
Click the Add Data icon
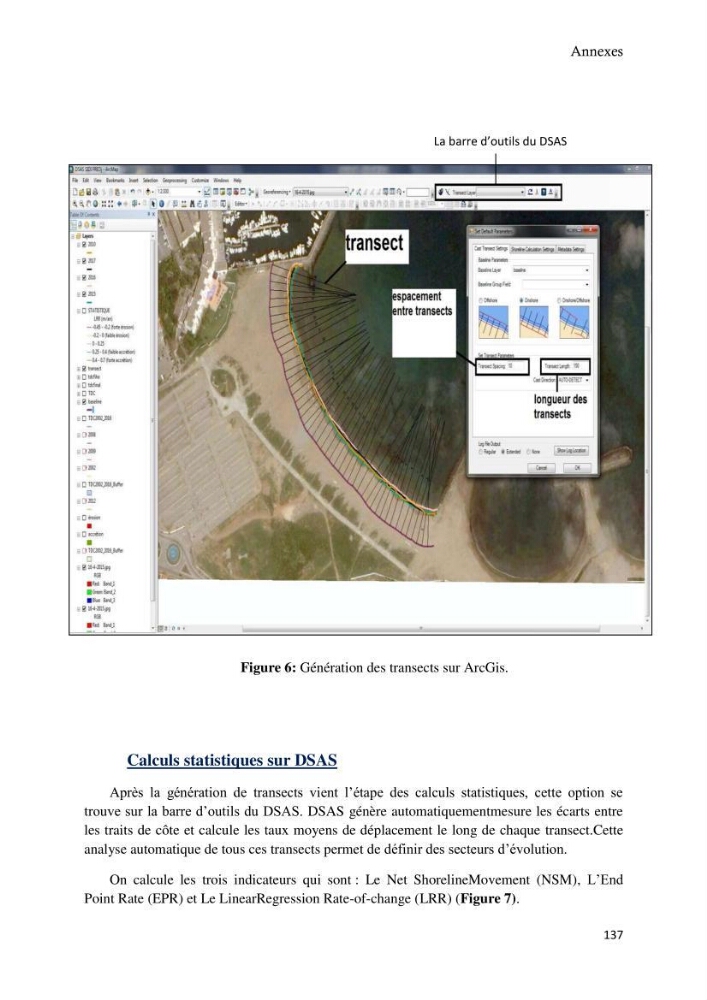(149, 191)
